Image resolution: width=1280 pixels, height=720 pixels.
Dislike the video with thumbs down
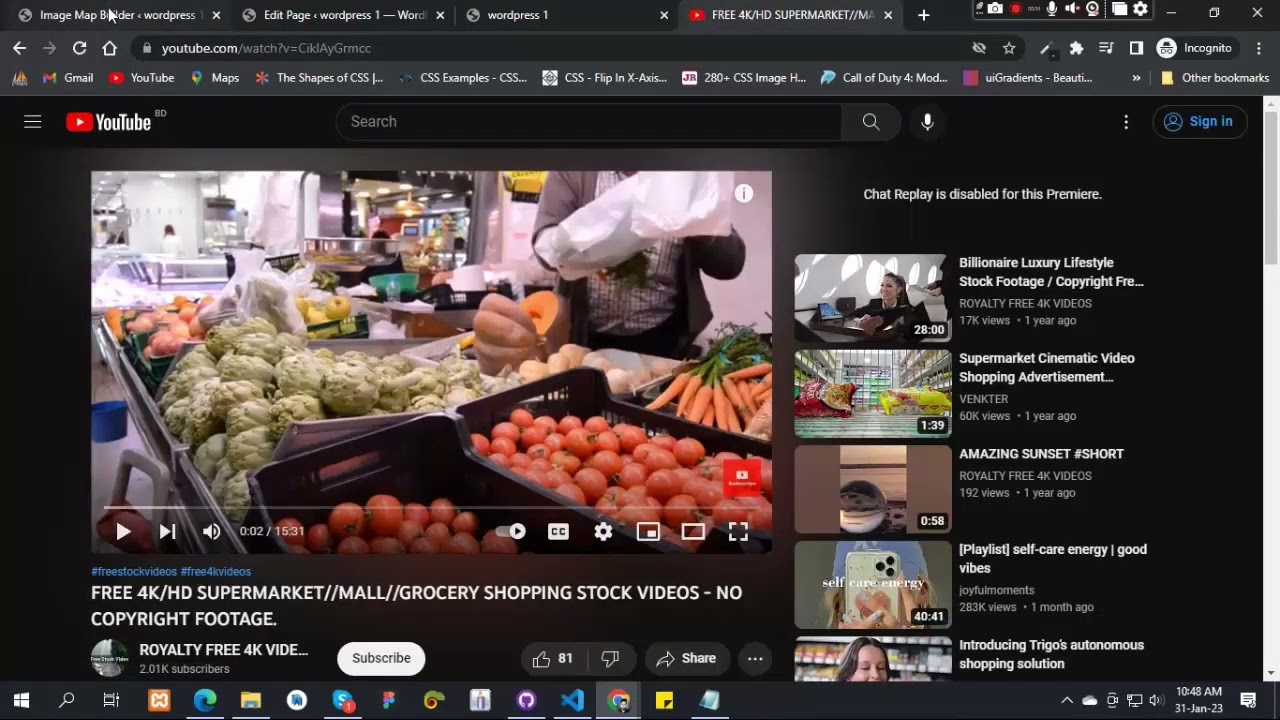[610, 658]
